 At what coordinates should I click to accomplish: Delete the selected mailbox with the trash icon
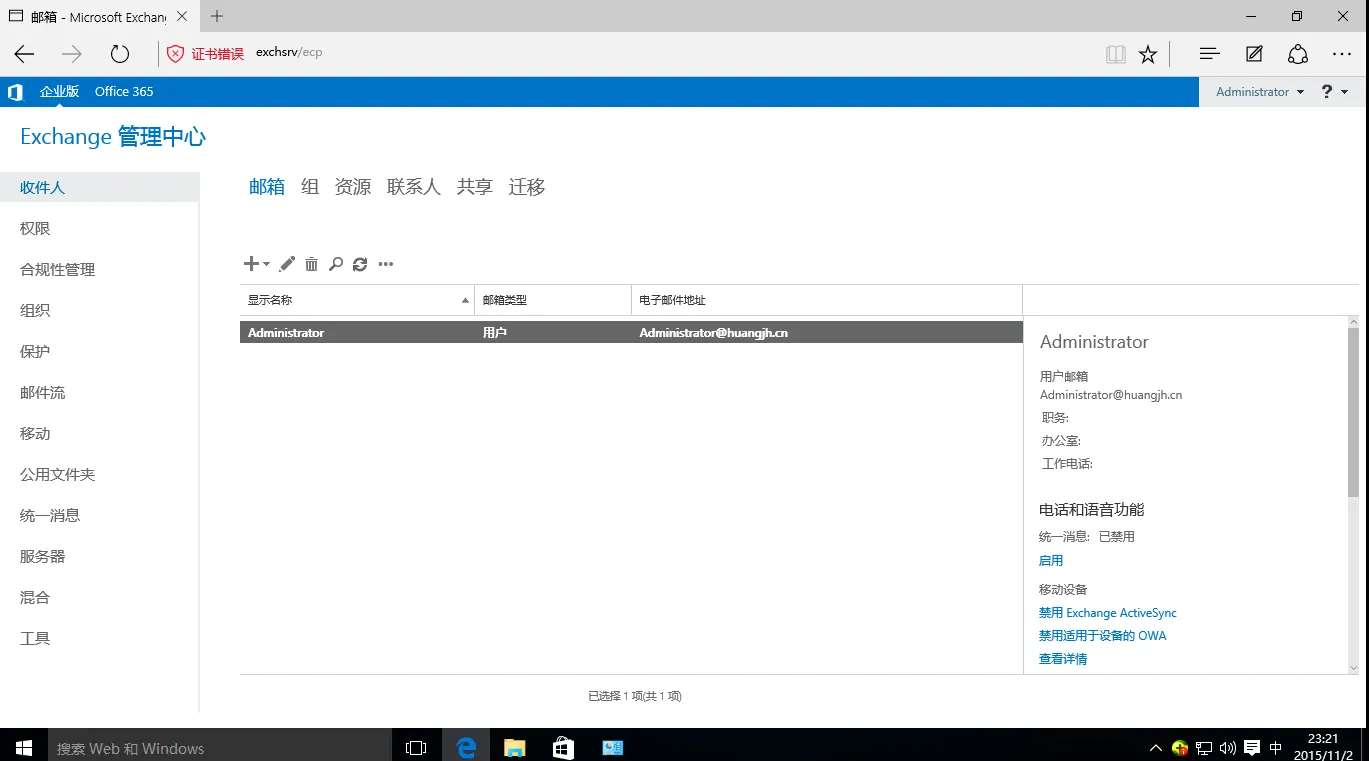point(312,264)
